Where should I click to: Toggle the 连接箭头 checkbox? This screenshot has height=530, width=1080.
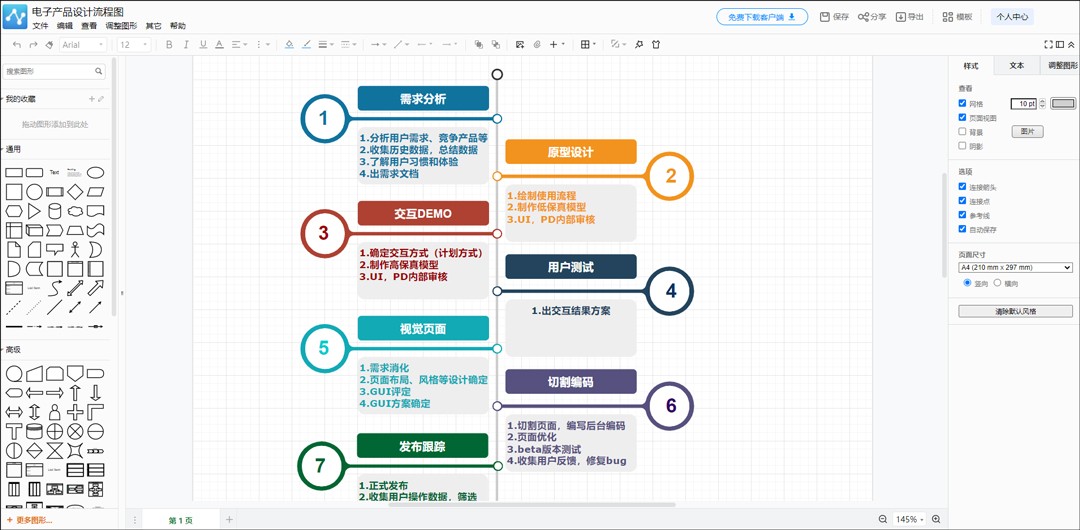tap(962, 186)
